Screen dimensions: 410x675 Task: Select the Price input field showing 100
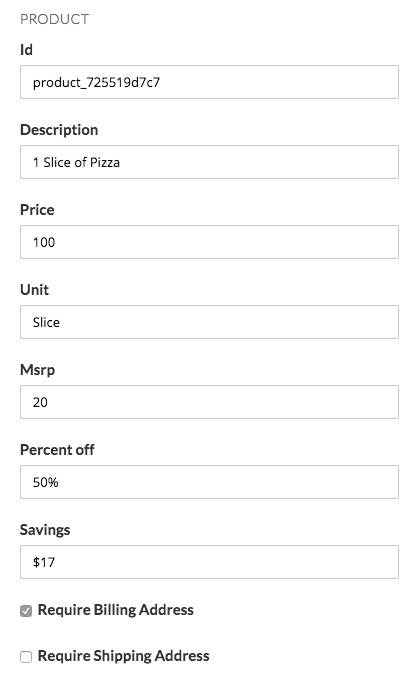[209, 242]
